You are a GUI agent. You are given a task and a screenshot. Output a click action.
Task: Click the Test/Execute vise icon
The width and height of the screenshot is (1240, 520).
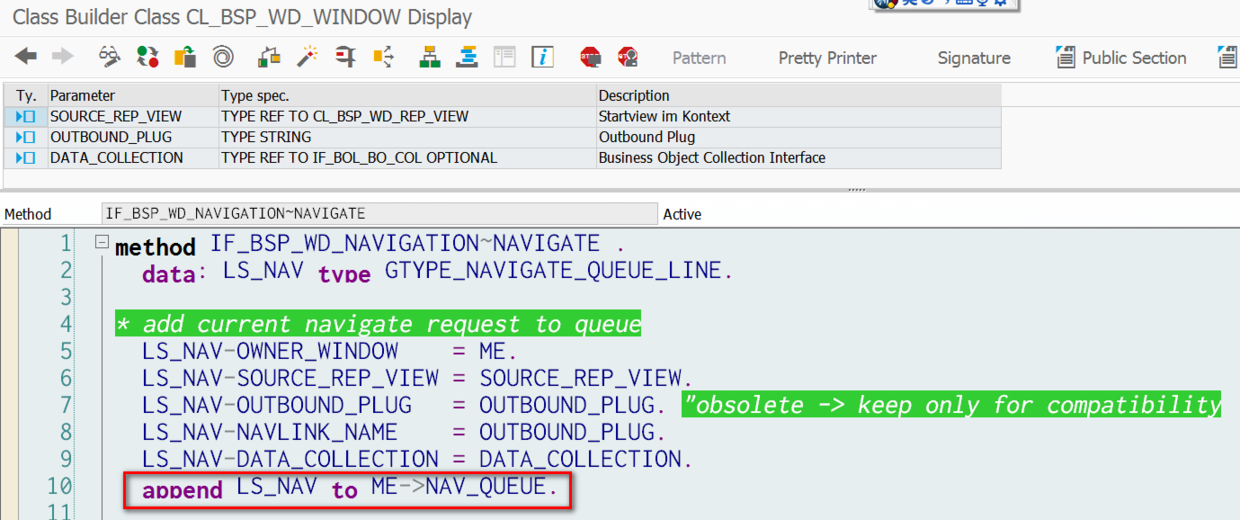pos(345,57)
